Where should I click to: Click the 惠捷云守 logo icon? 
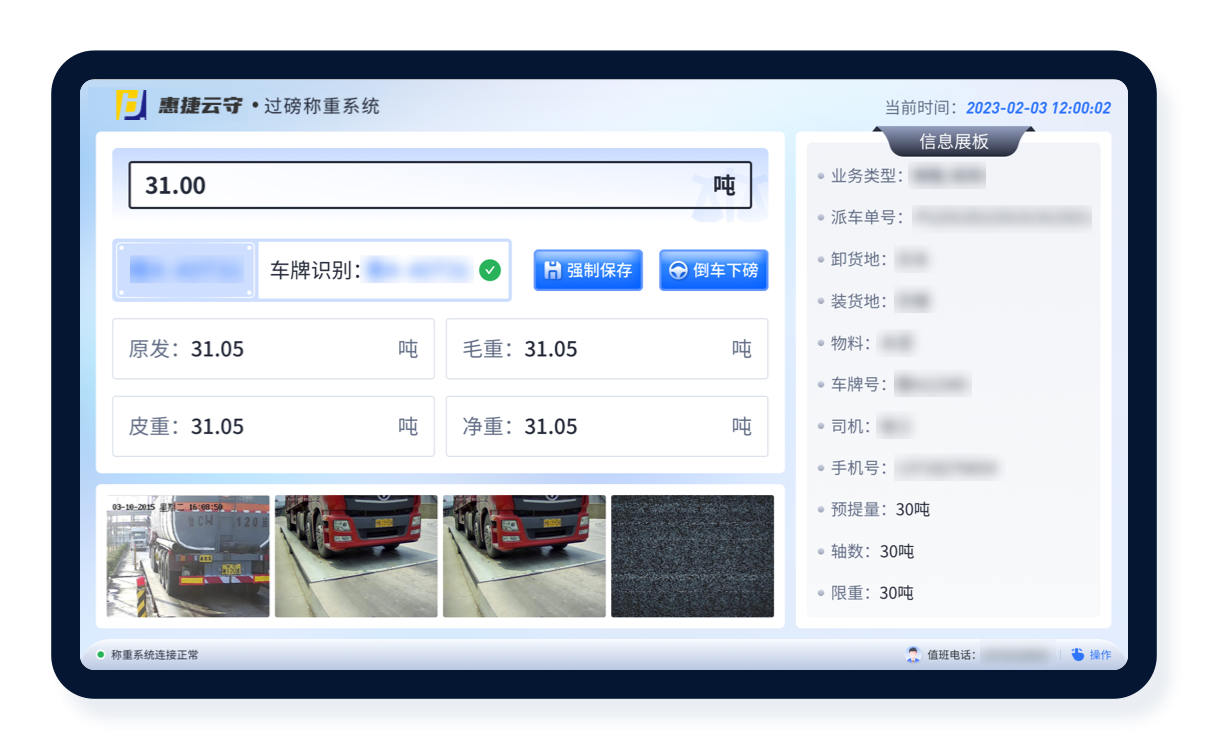131,105
